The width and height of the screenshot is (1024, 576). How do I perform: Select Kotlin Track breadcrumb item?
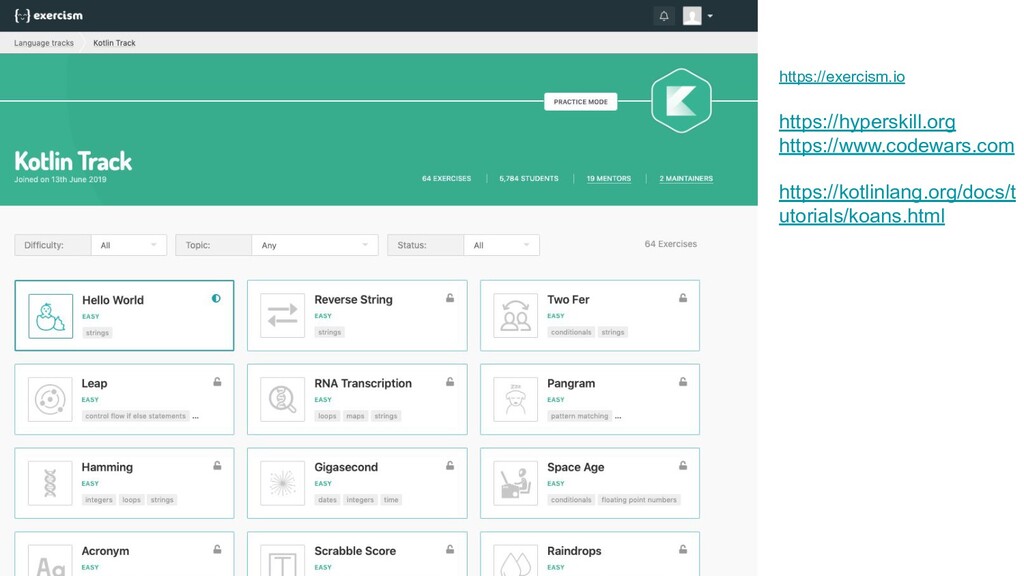(x=114, y=43)
